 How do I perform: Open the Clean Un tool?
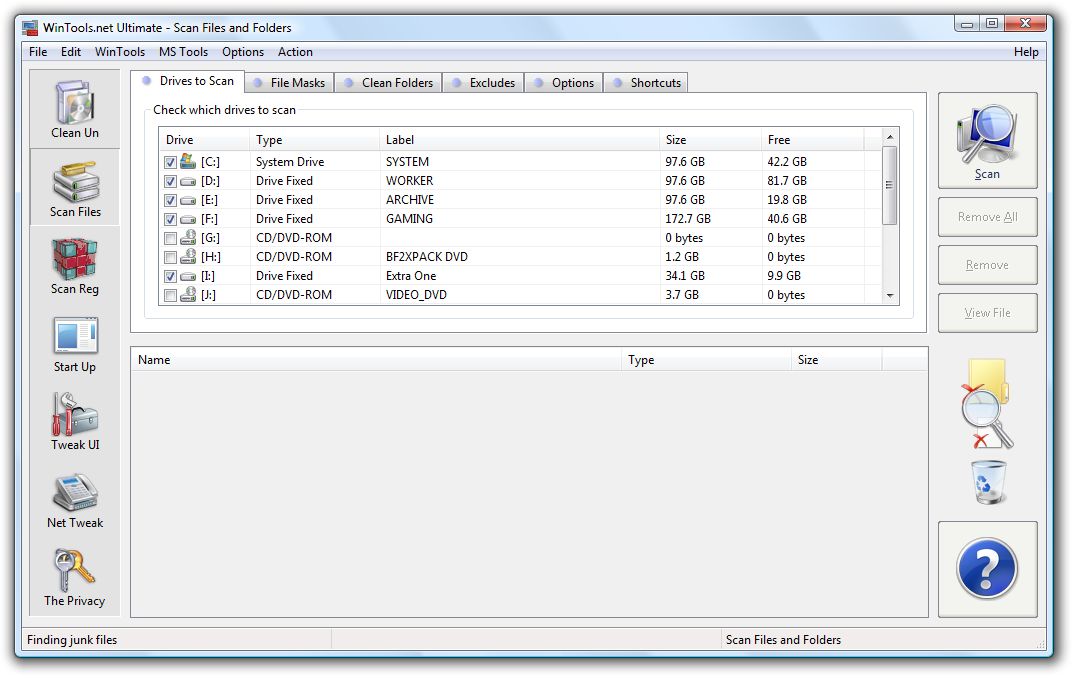[x=75, y=109]
